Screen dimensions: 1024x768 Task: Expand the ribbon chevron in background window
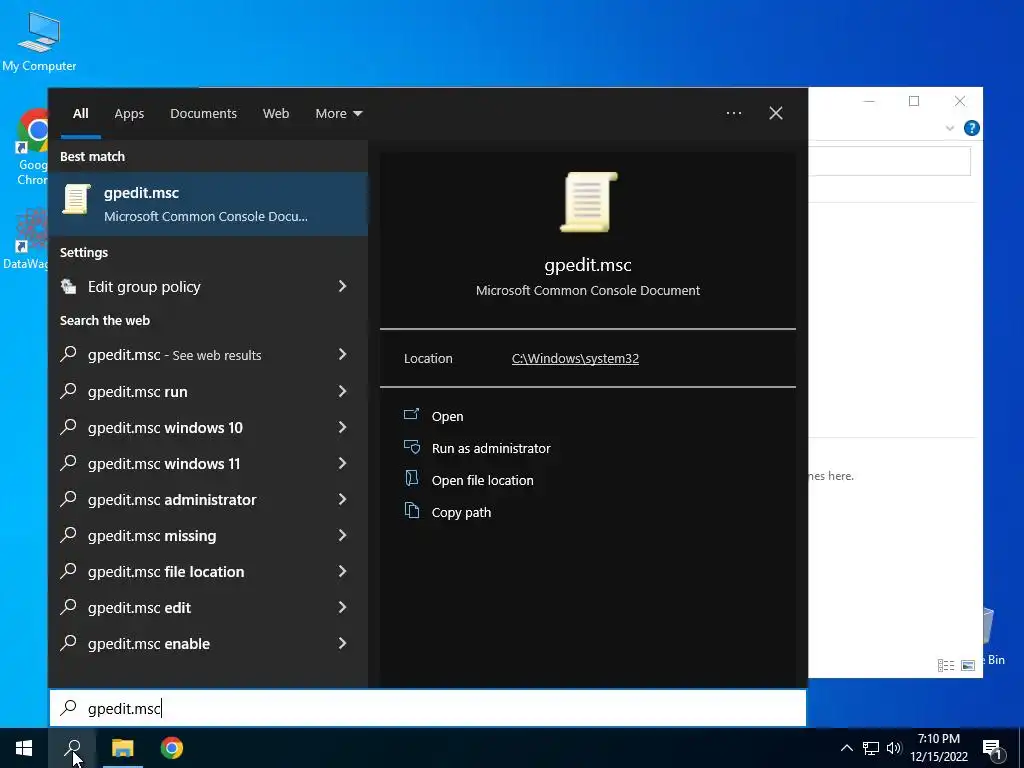(x=950, y=128)
